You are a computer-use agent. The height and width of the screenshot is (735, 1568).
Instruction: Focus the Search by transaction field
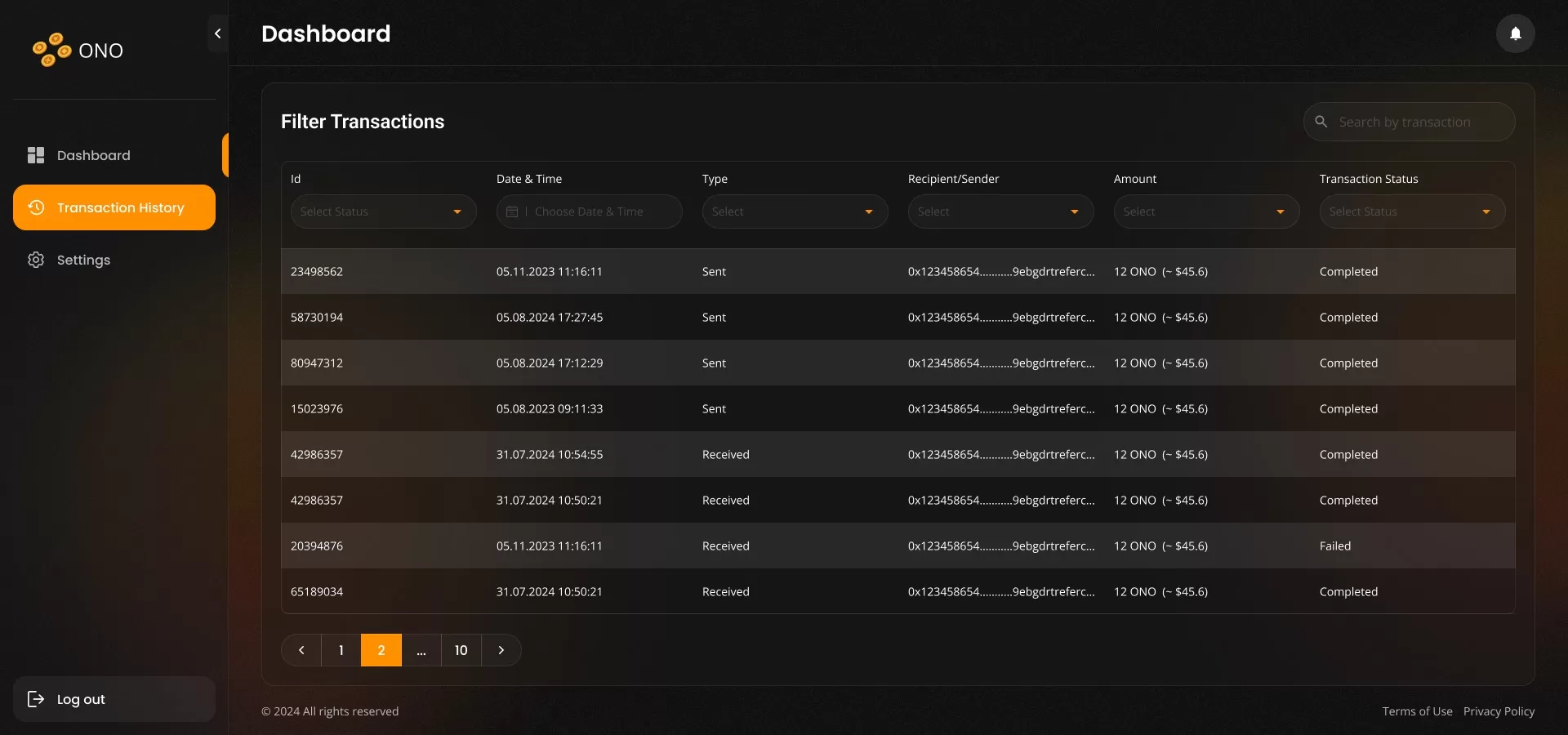click(1419, 122)
